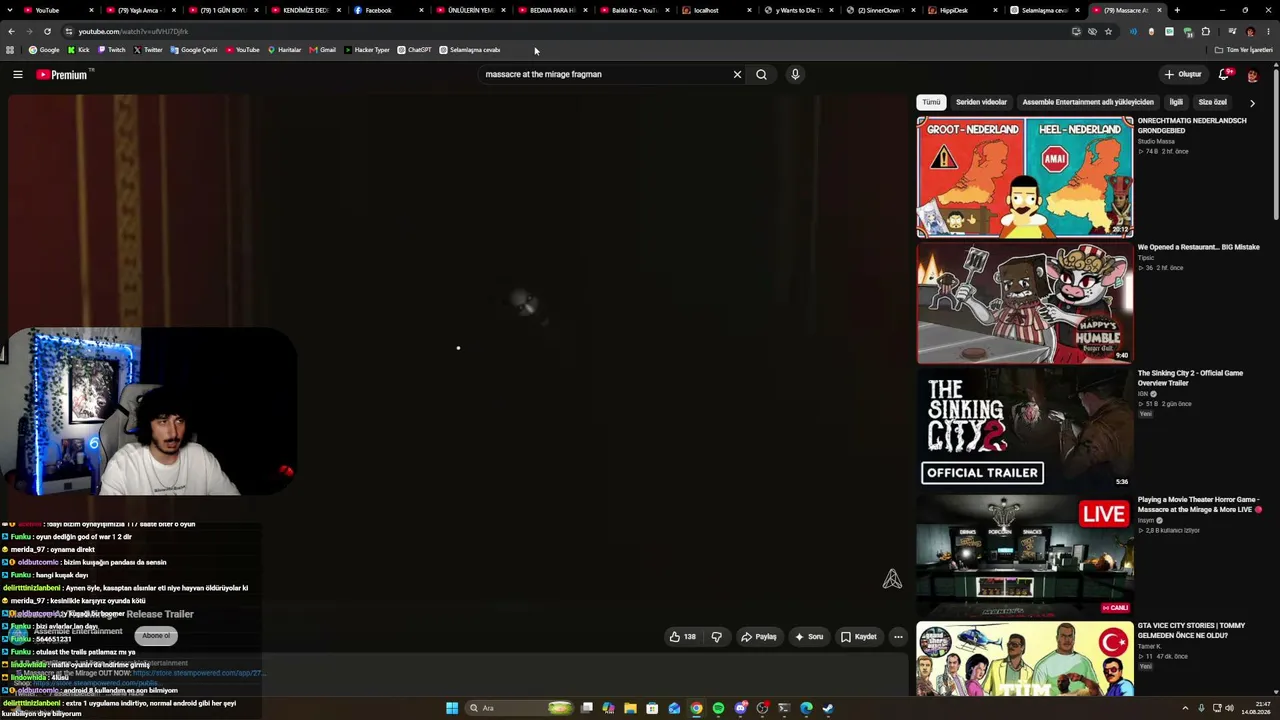Open more actions three-dot menu
Viewport: 1280px width, 720px height.
click(898, 637)
